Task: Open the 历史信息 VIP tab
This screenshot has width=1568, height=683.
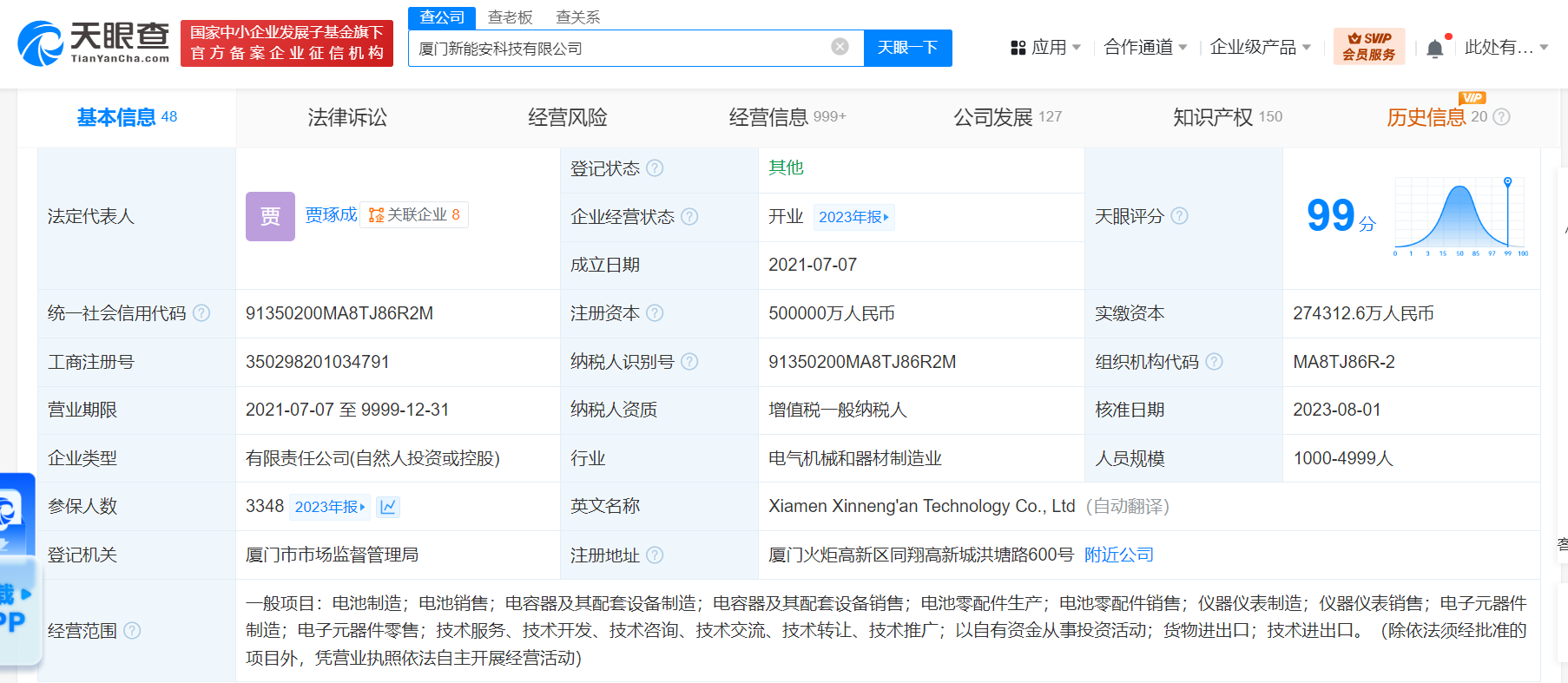Action: coord(1437,117)
